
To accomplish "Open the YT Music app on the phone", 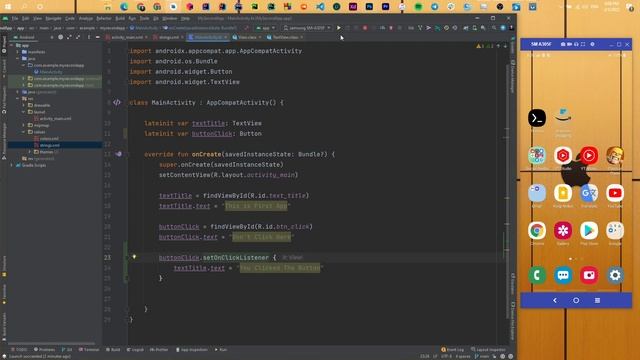I will click(589, 156).
